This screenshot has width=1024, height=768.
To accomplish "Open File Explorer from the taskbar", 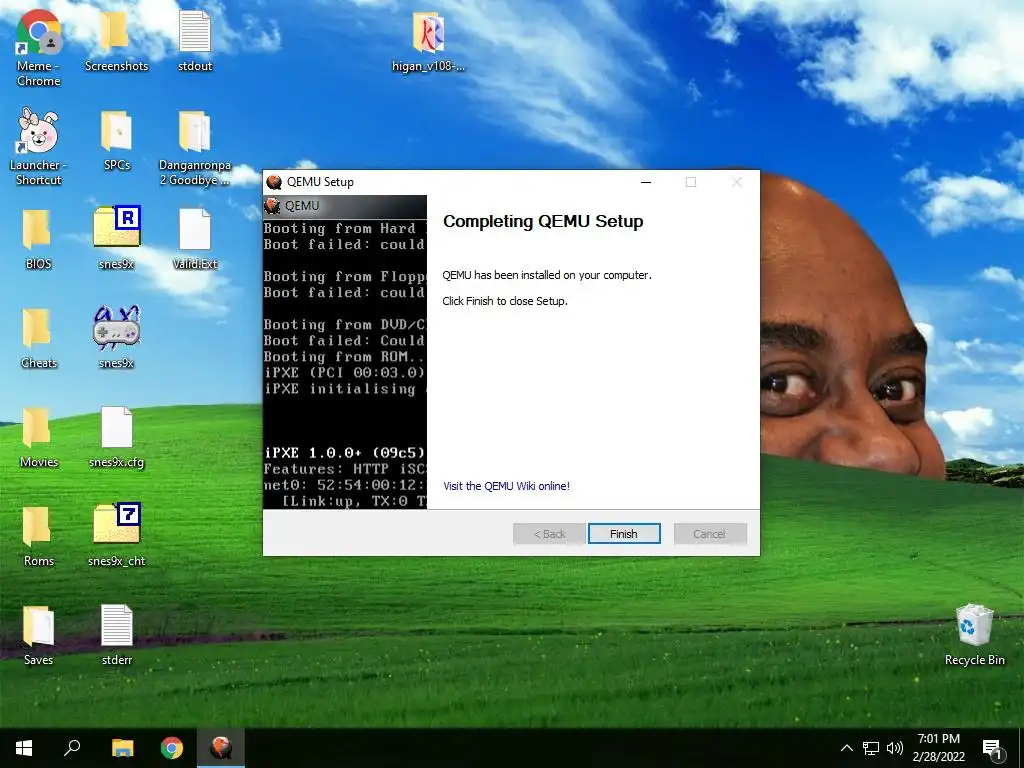I will tap(122, 748).
